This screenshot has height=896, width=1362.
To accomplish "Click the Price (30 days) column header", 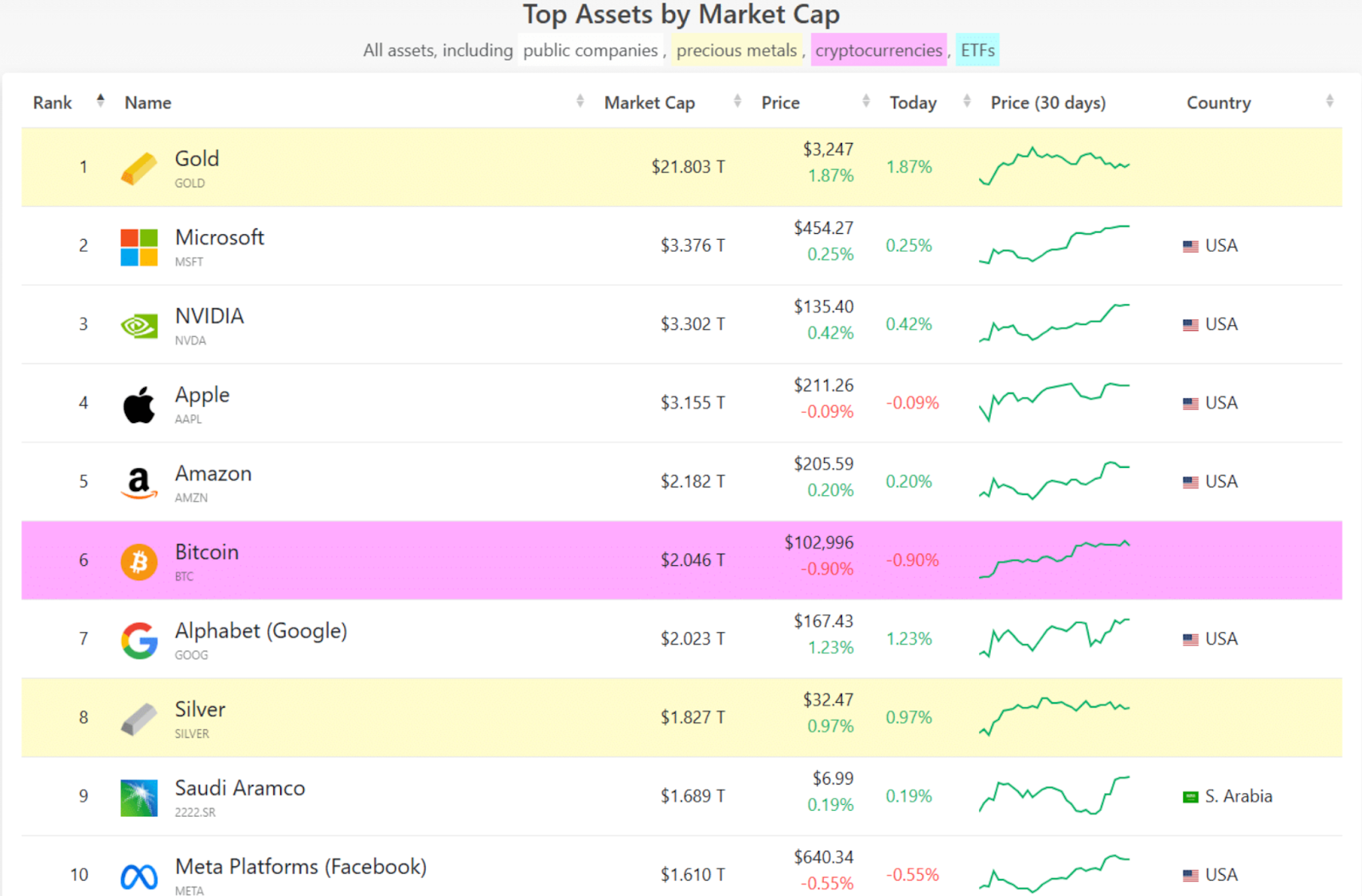I will 1048,103.
